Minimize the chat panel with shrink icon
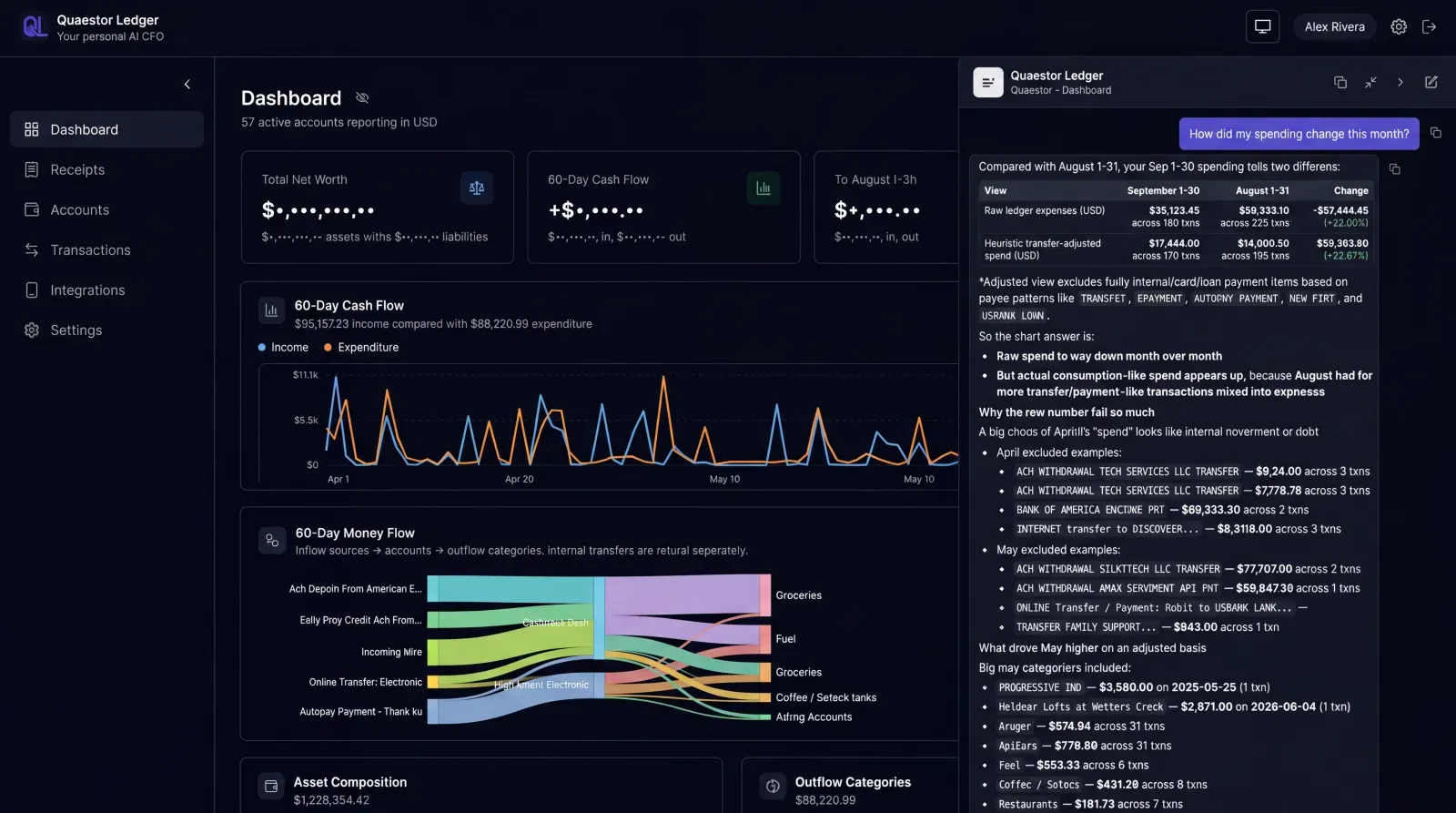 tap(1370, 82)
